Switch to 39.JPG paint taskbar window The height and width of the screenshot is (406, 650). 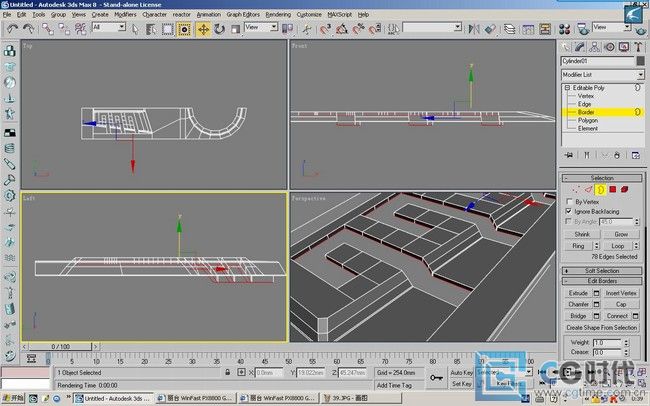[x=361, y=399]
